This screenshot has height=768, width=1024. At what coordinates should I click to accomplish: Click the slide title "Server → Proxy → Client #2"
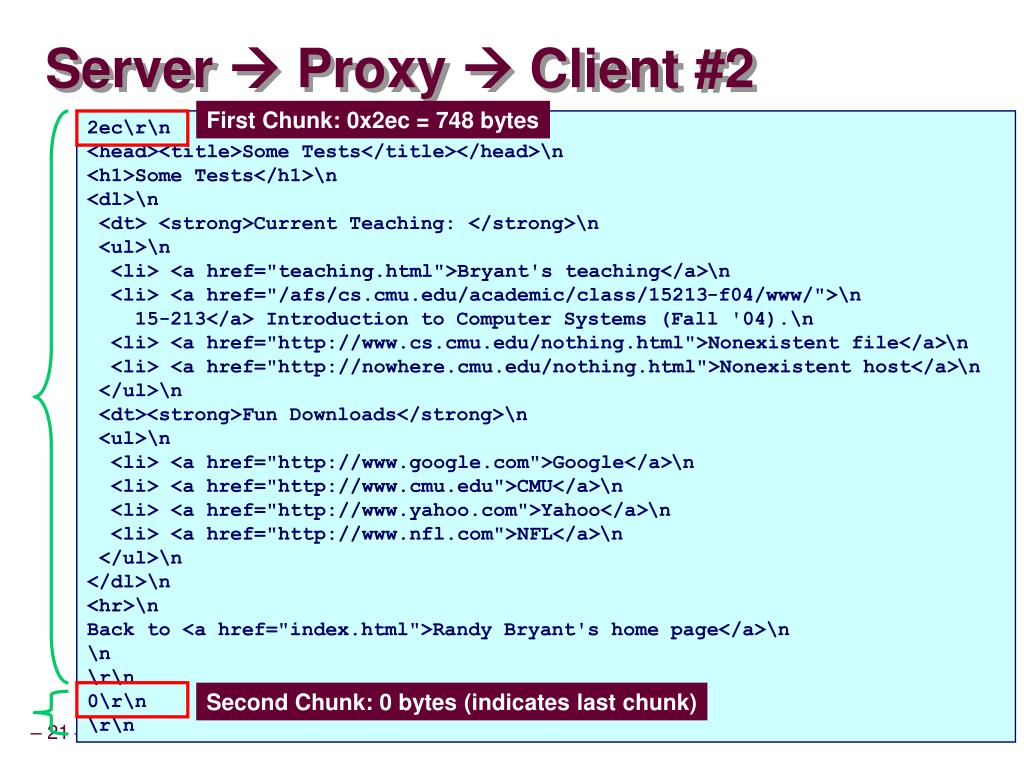401,69
